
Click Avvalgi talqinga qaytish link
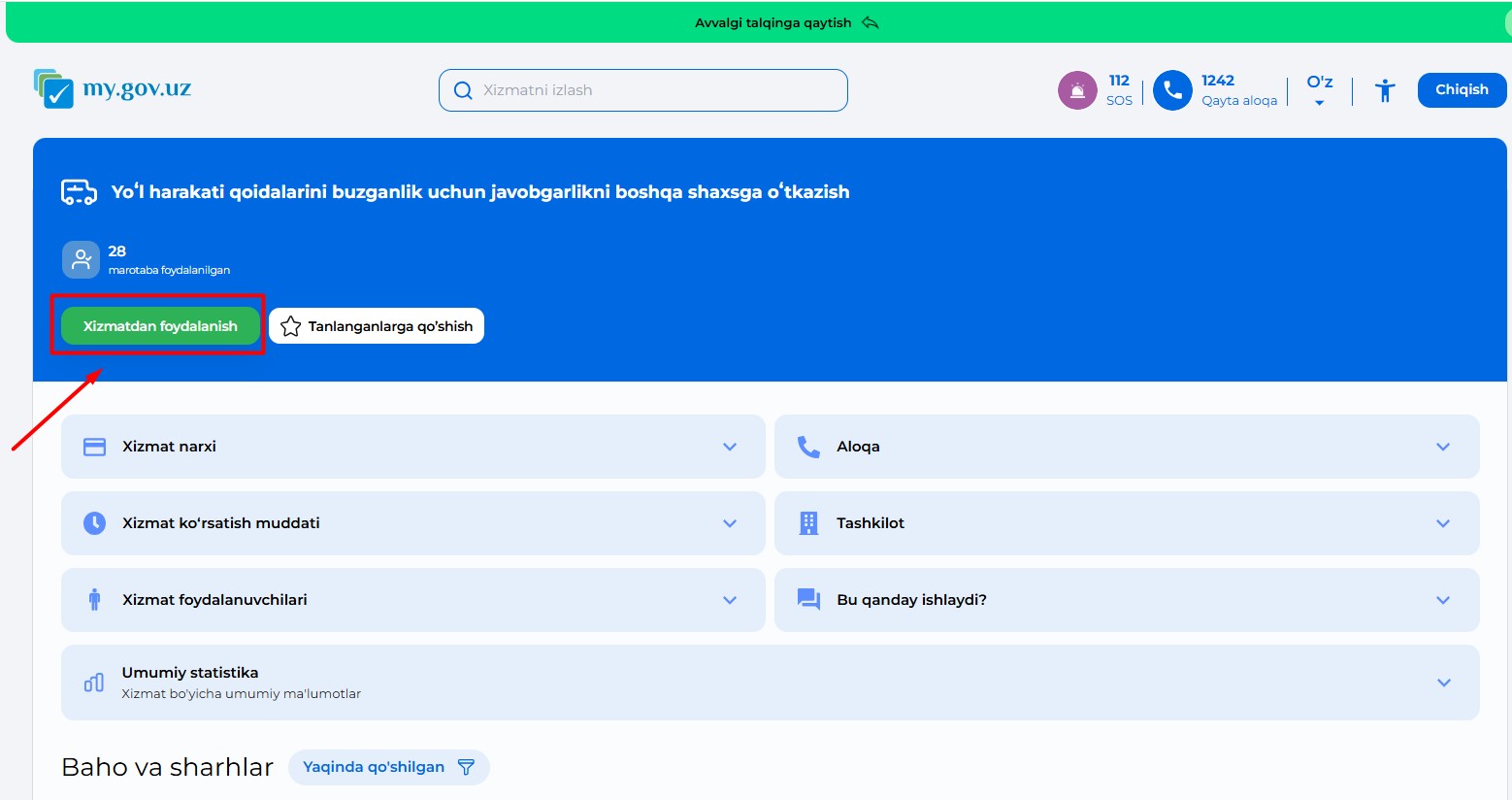point(772,22)
